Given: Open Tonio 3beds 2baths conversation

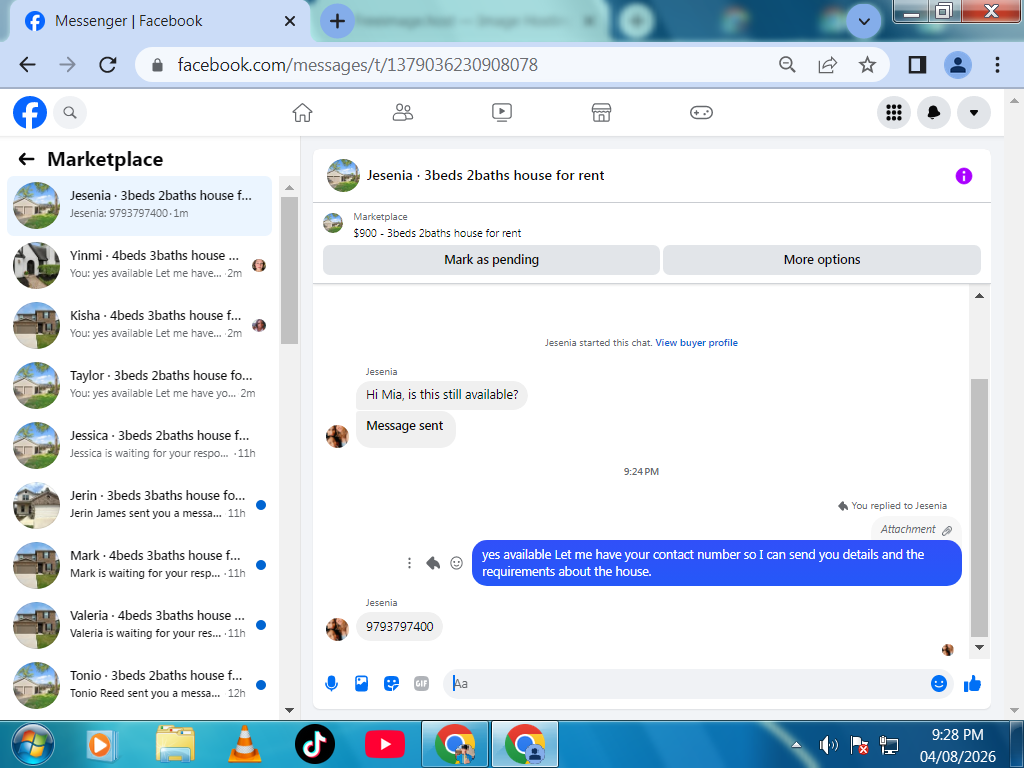Looking at the screenshot, I should (x=139, y=685).
